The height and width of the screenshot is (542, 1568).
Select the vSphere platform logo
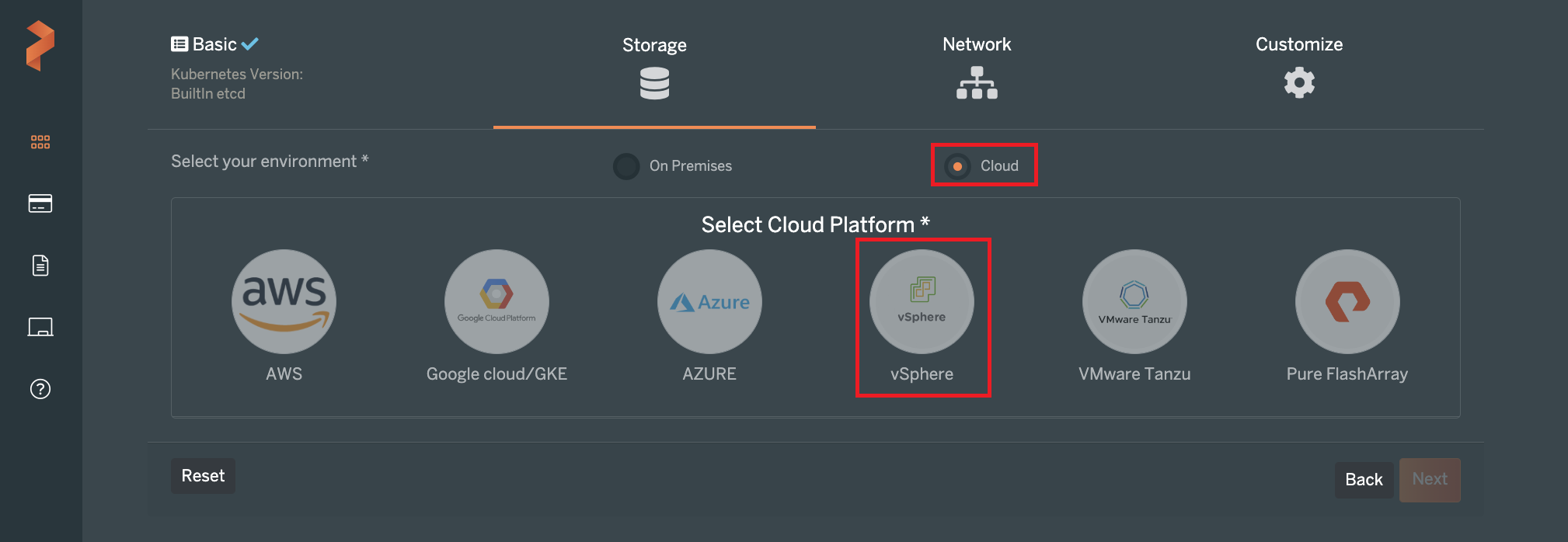pos(922,301)
